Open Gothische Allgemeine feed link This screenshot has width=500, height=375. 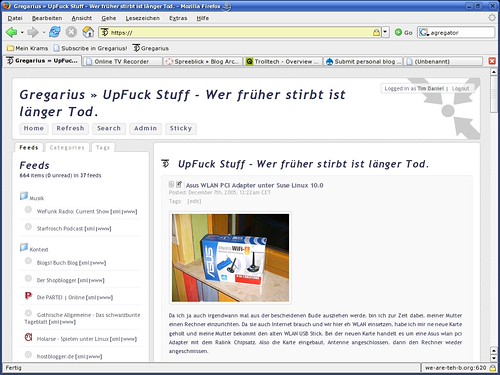(x=82, y=318)
